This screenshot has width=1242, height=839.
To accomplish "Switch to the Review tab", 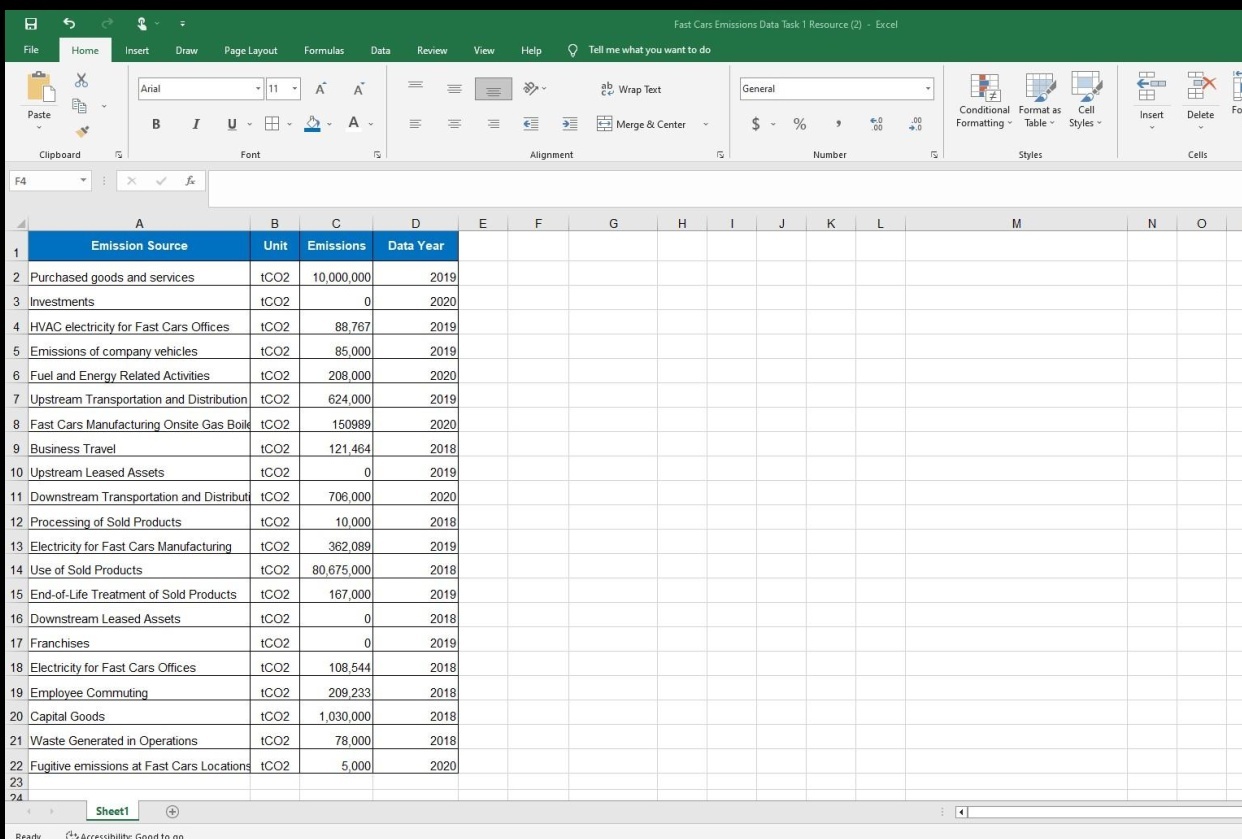I will tap(432, 50).
